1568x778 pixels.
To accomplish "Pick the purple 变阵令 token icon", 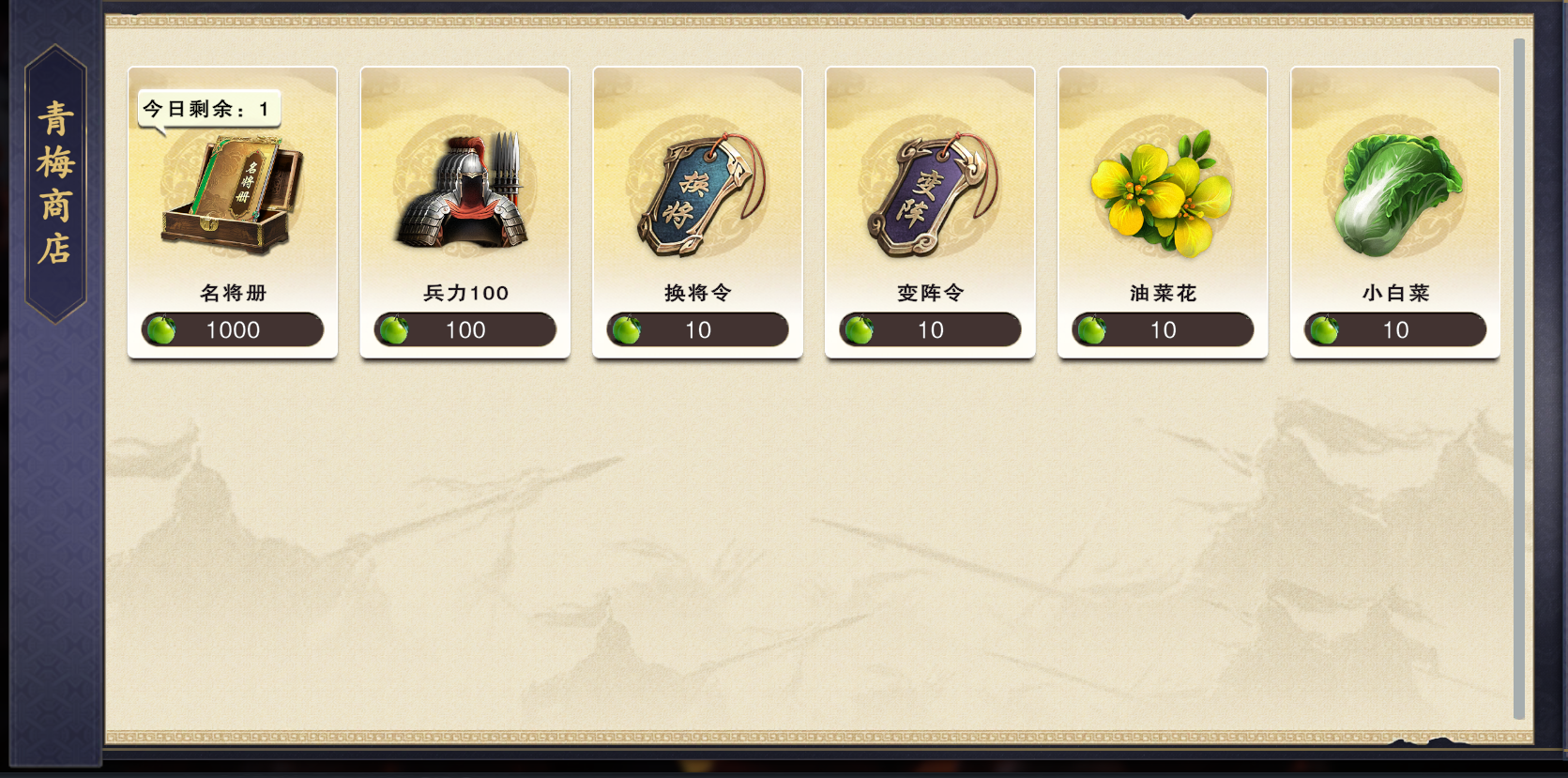I will pyautogui.click(x=931, y=194).
